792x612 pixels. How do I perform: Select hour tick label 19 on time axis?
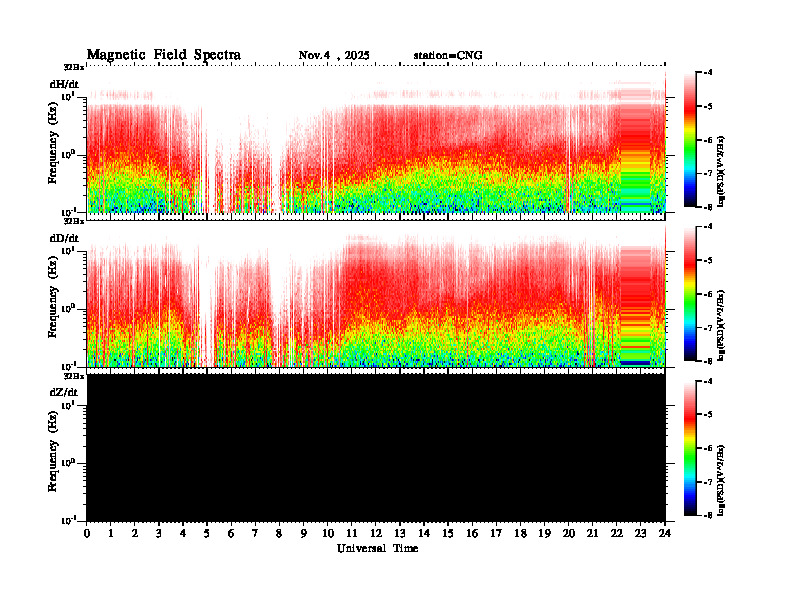[x=544, y=533]
